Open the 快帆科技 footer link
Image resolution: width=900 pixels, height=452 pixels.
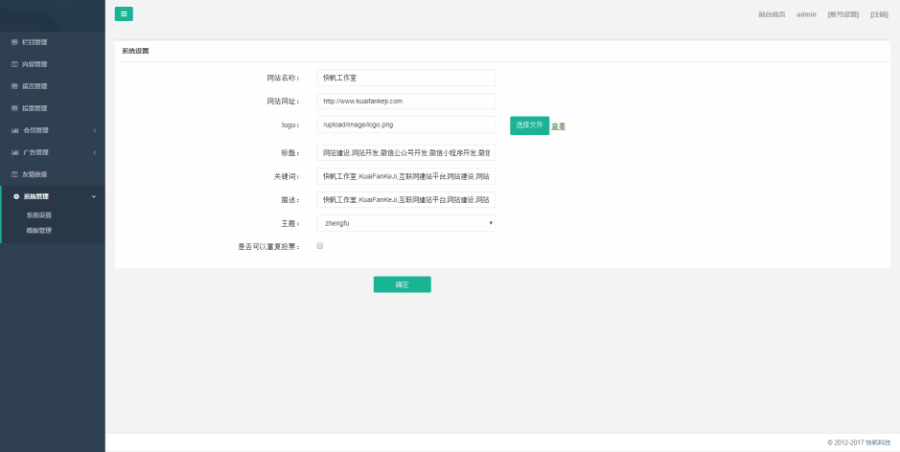point(878,443)
